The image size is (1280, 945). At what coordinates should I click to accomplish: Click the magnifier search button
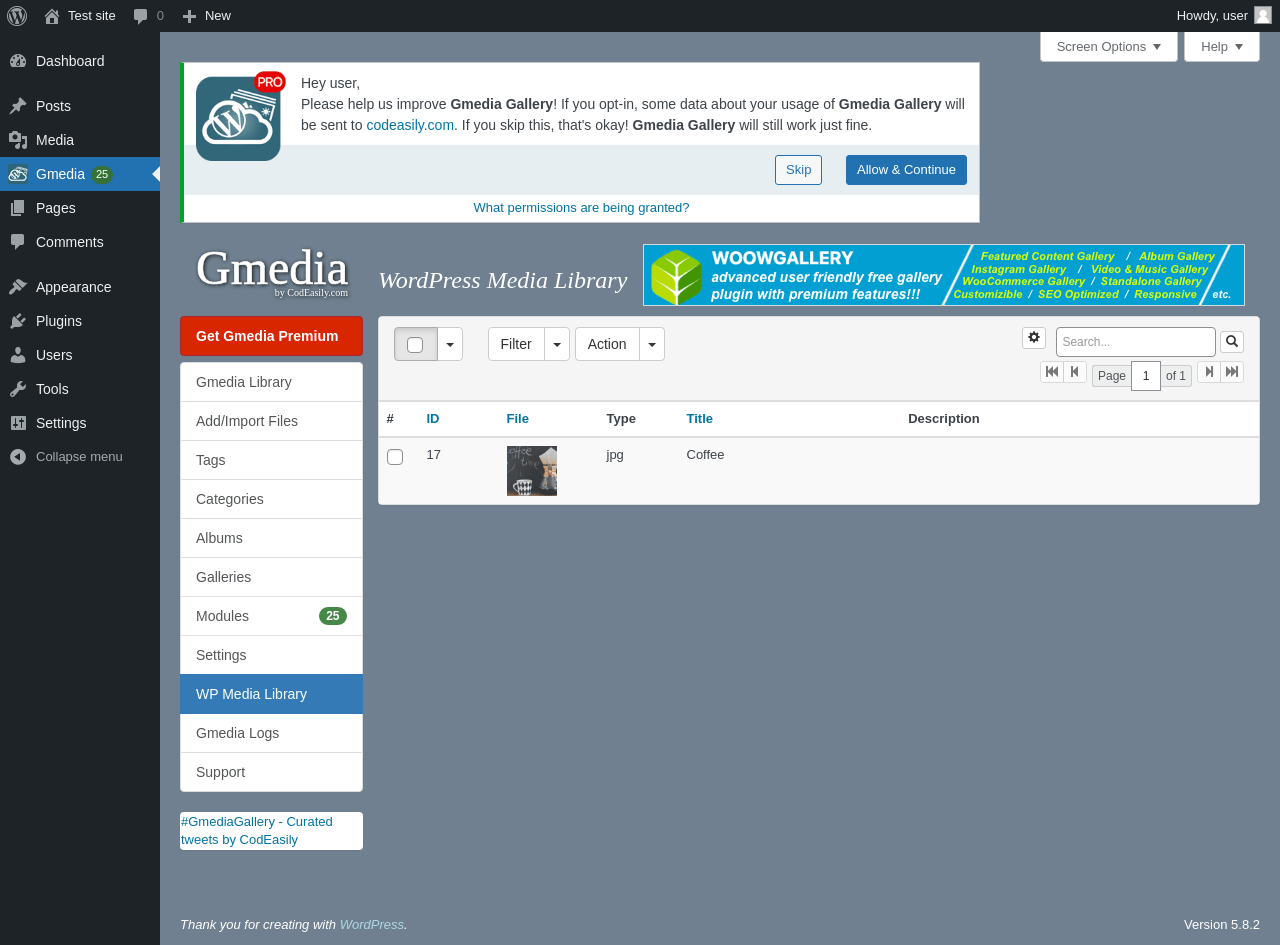click(1232, 342)
